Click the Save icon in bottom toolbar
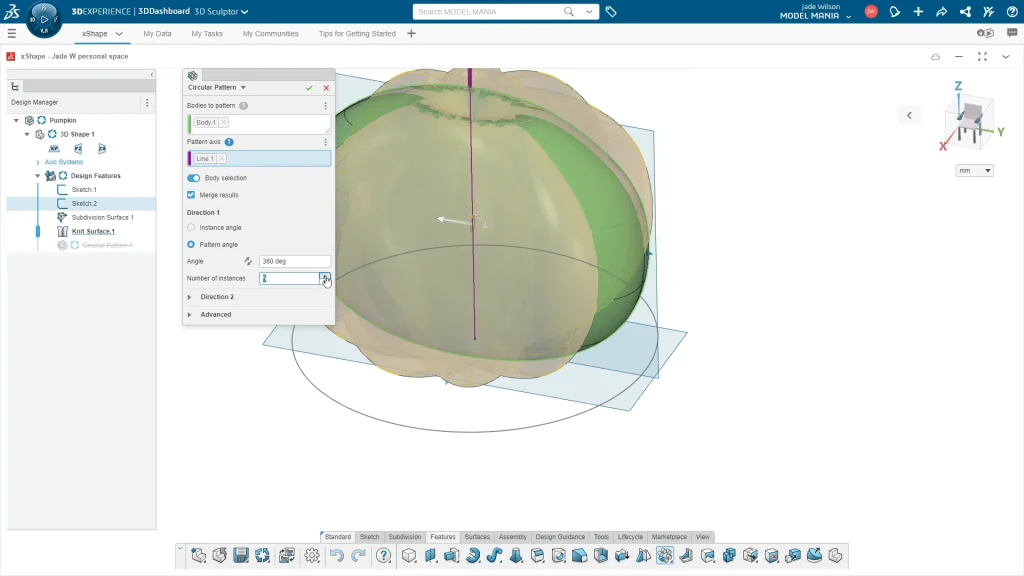The width and height of the screenshot is (1024, 576). click(x=240, y=556)
